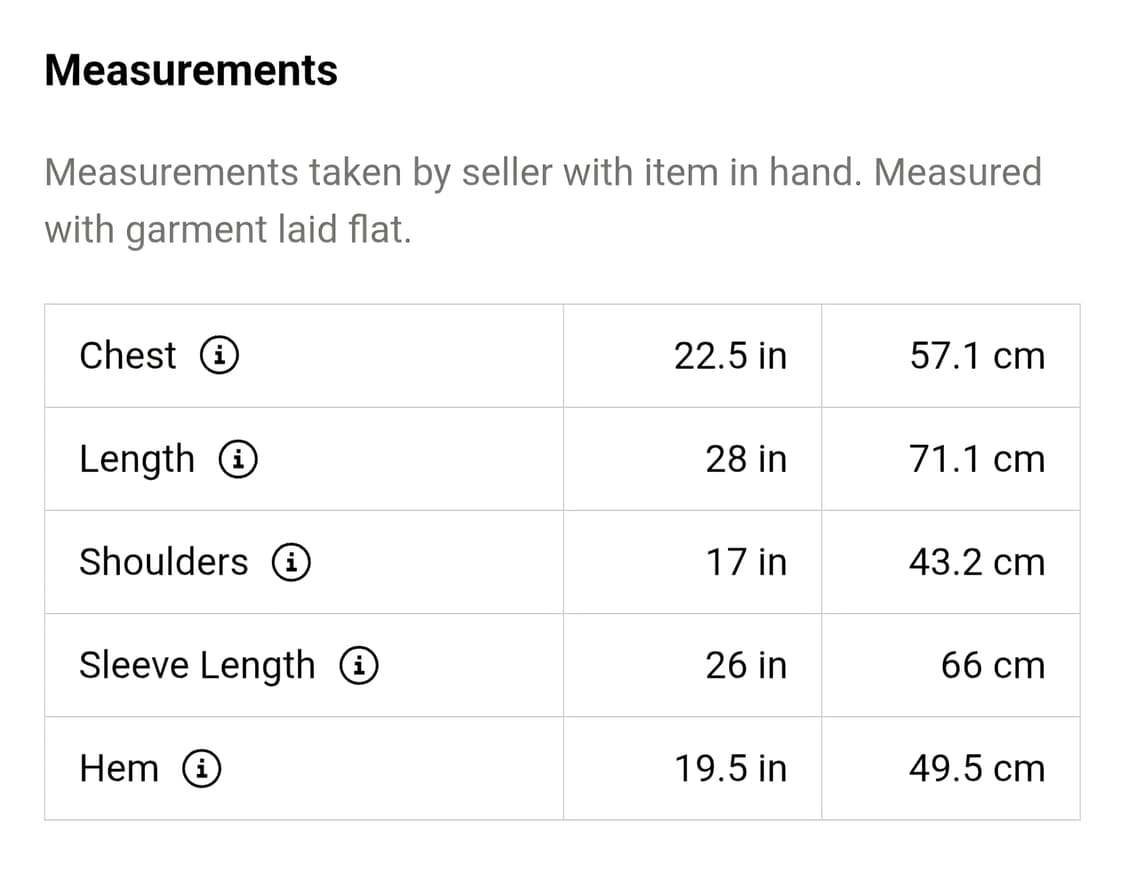Open the Length measurement info icon
1125x870 pixels.
pos(240,459)
